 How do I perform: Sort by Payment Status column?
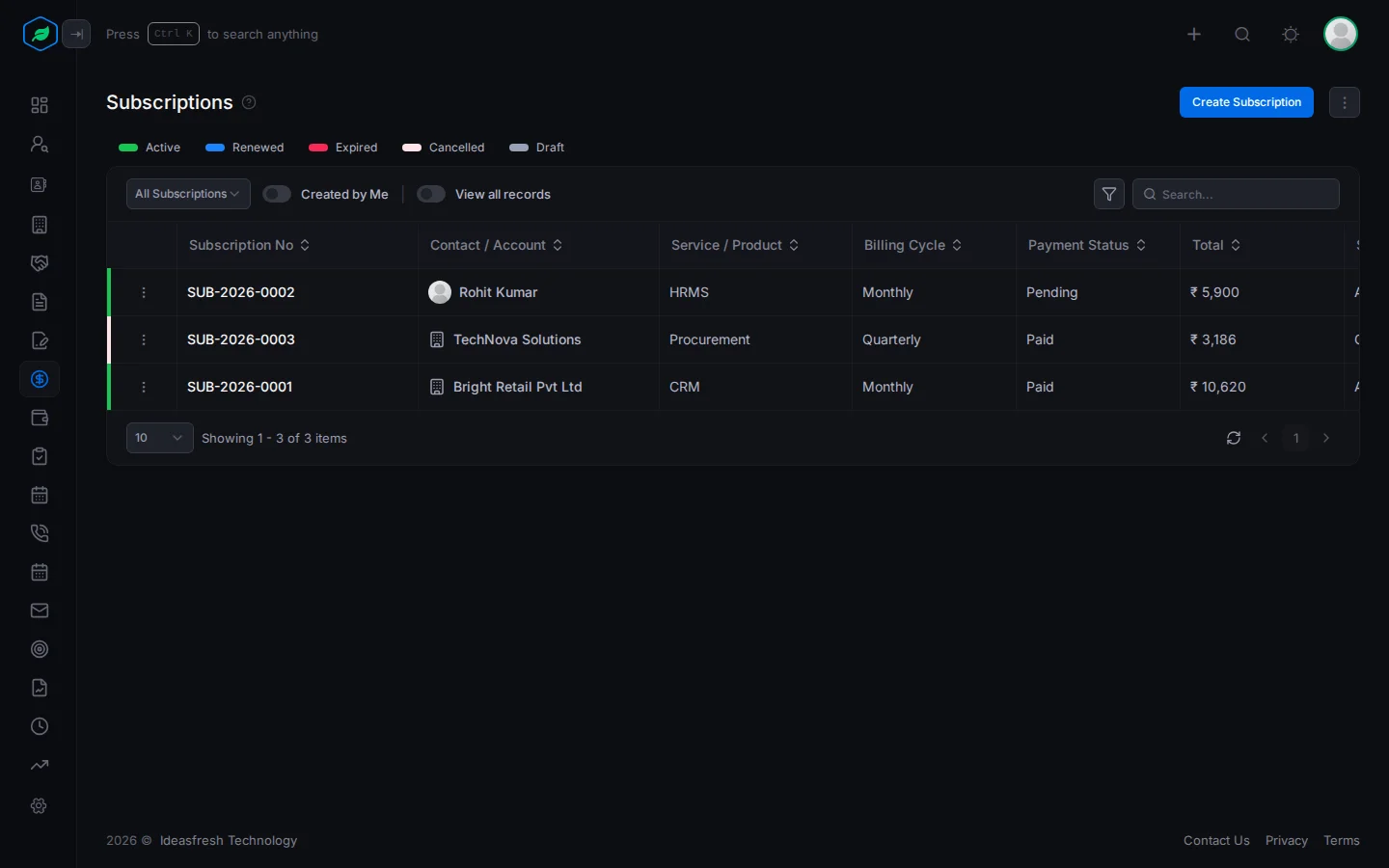1087,245
